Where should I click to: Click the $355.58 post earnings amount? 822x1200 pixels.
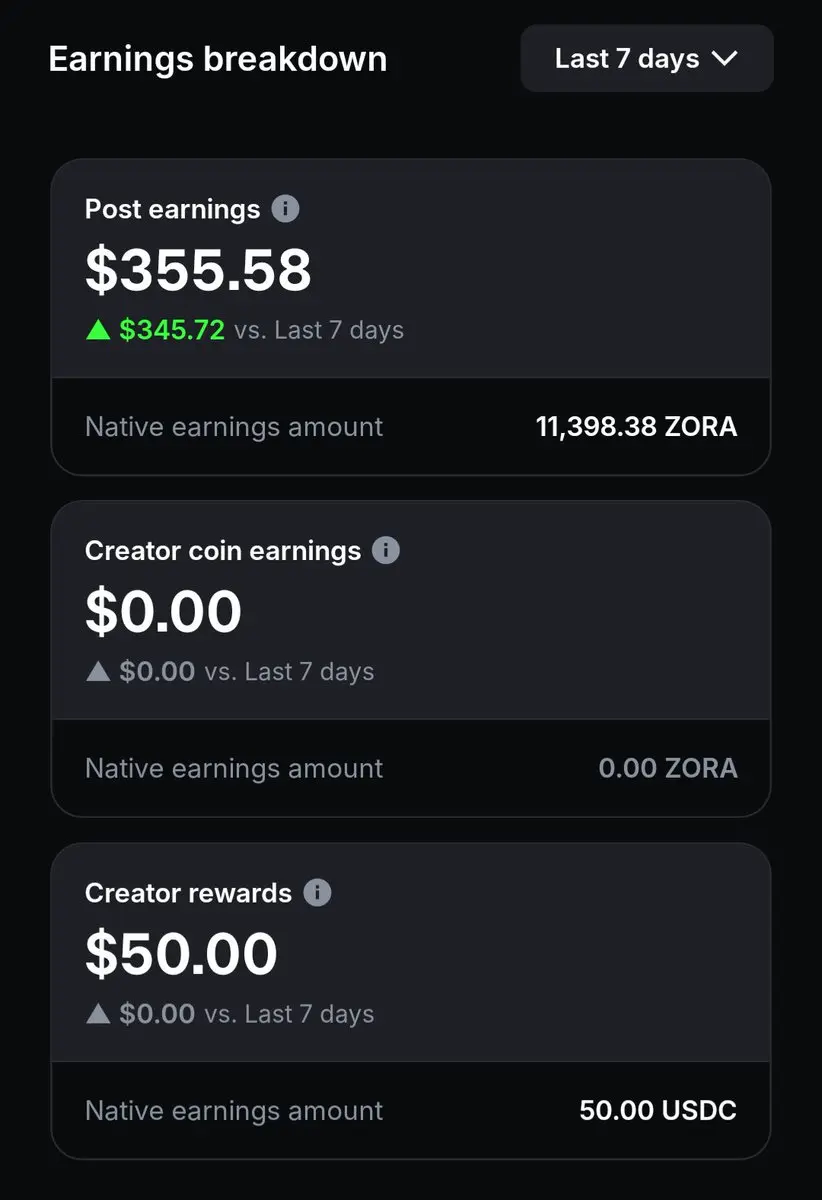[x=198, y=270]
